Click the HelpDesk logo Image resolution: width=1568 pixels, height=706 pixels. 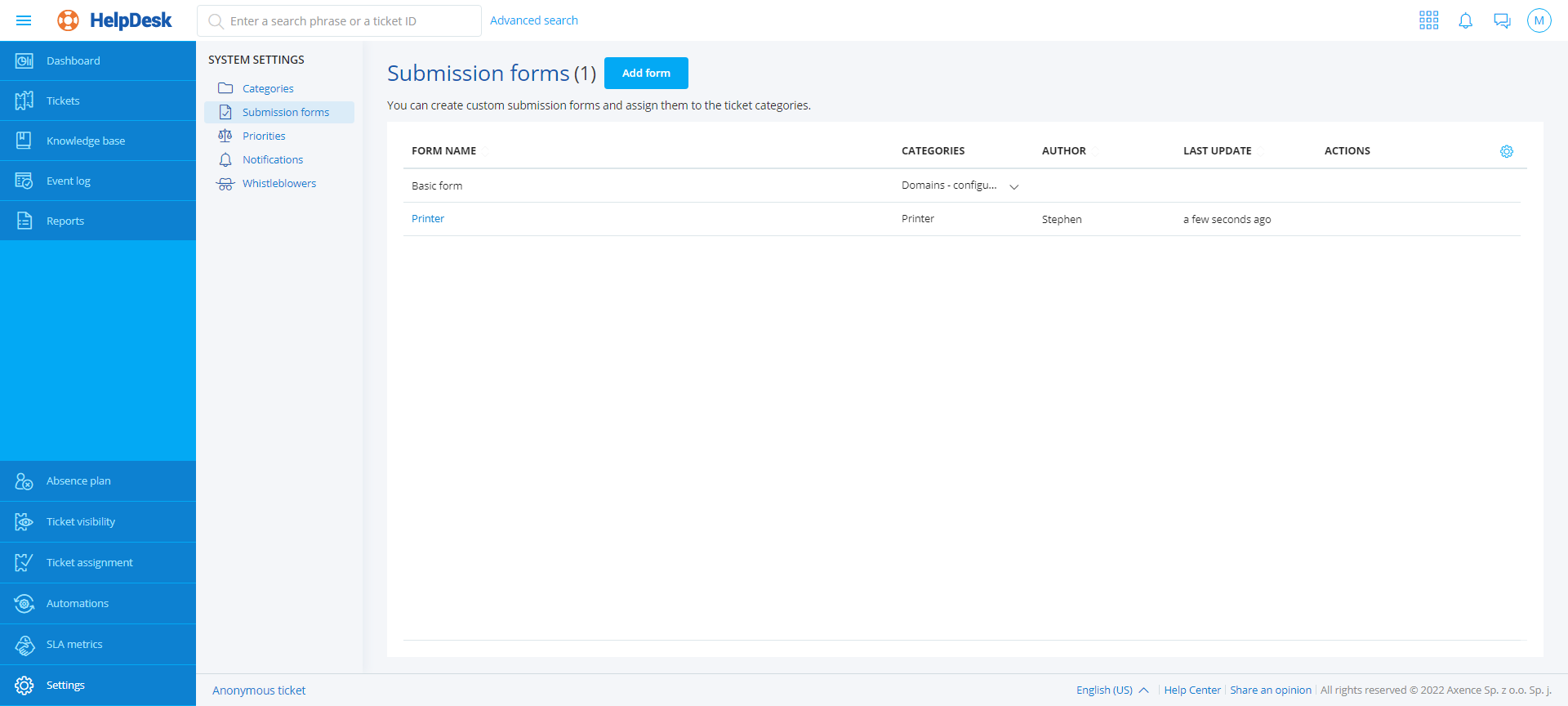[x=115, y=20]
